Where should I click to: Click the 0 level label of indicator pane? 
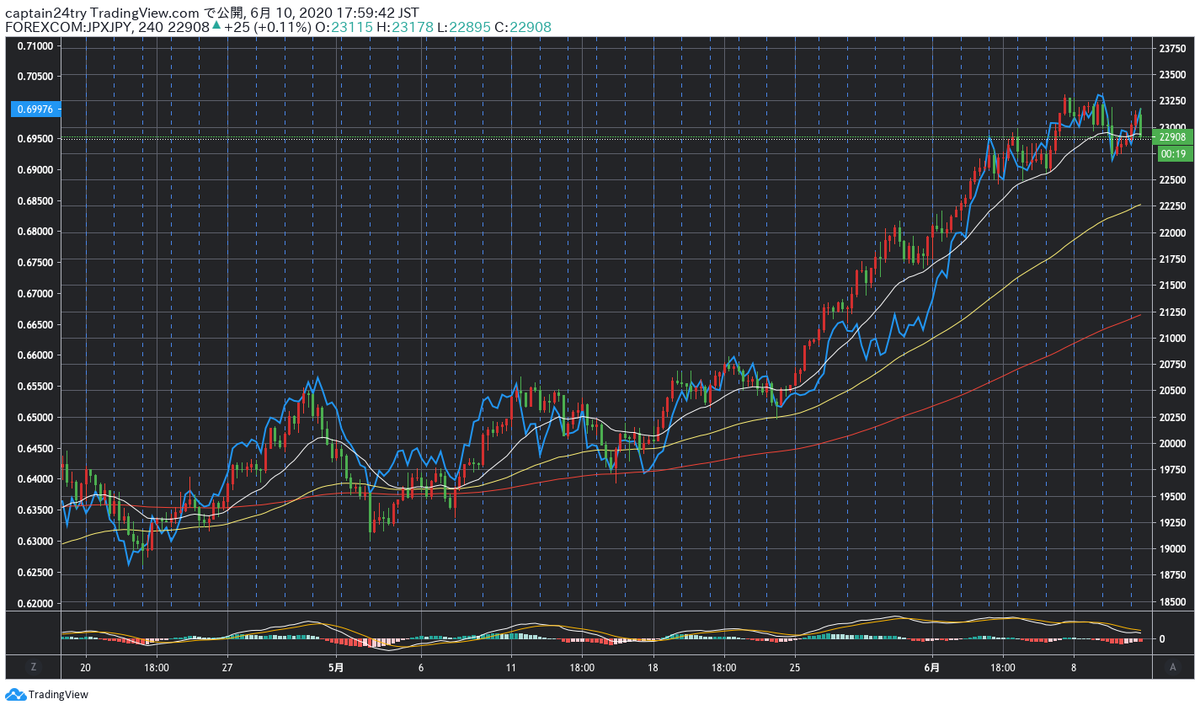pos(1161,638)
